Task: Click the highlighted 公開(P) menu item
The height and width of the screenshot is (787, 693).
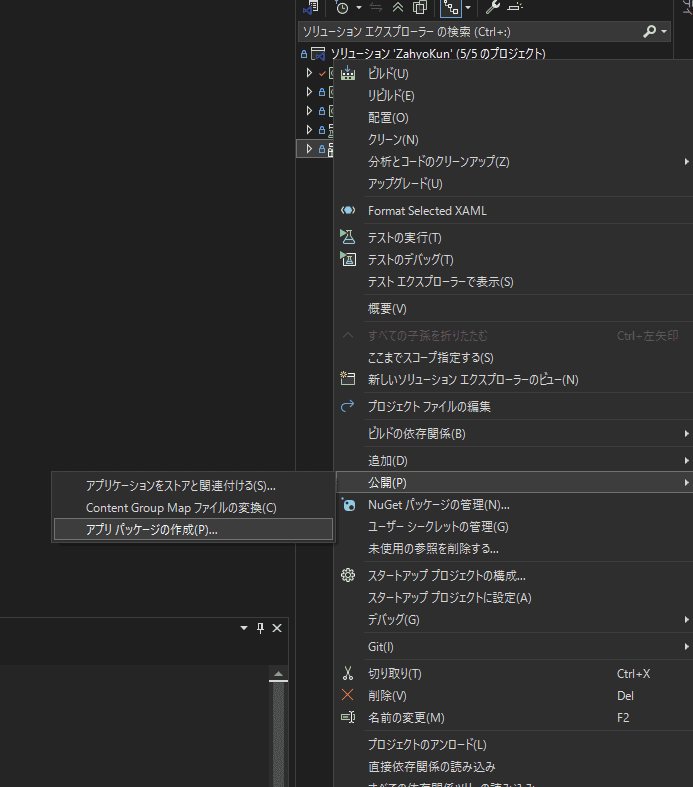Action: (x=514, y=482)
